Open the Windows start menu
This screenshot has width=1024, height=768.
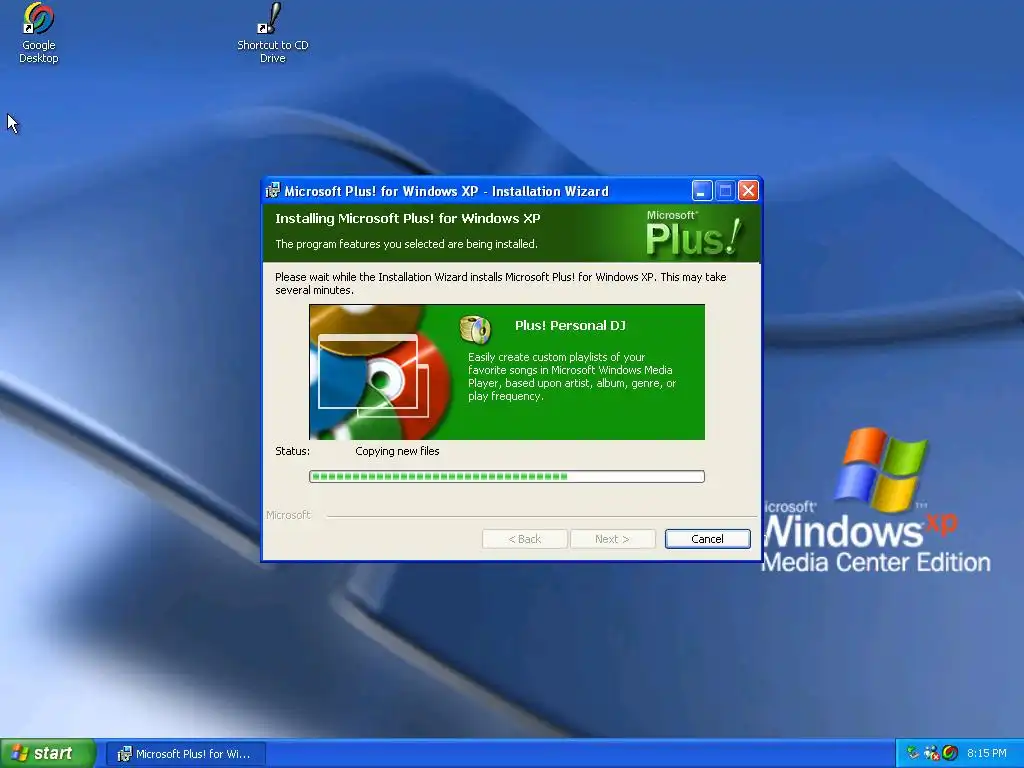[x=48, y=753]
